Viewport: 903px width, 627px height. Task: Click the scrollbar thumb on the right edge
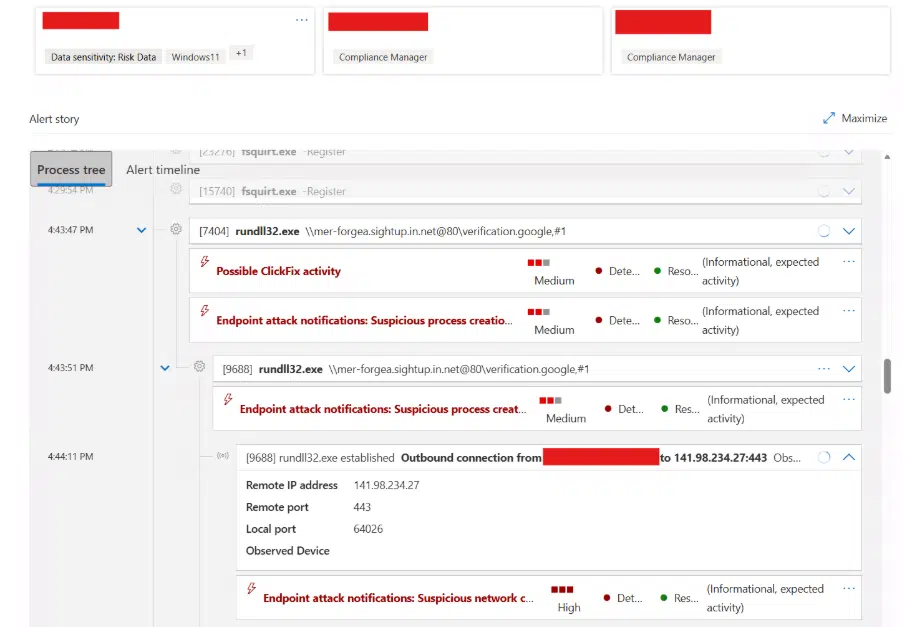(x=886, y=375)
